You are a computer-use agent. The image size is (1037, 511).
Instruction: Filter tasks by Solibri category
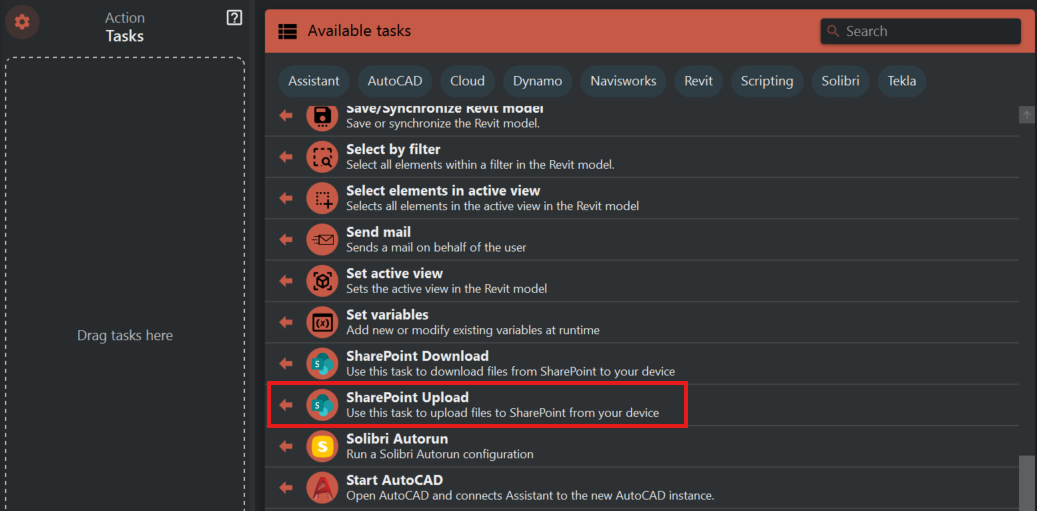(x=841, y=81)
